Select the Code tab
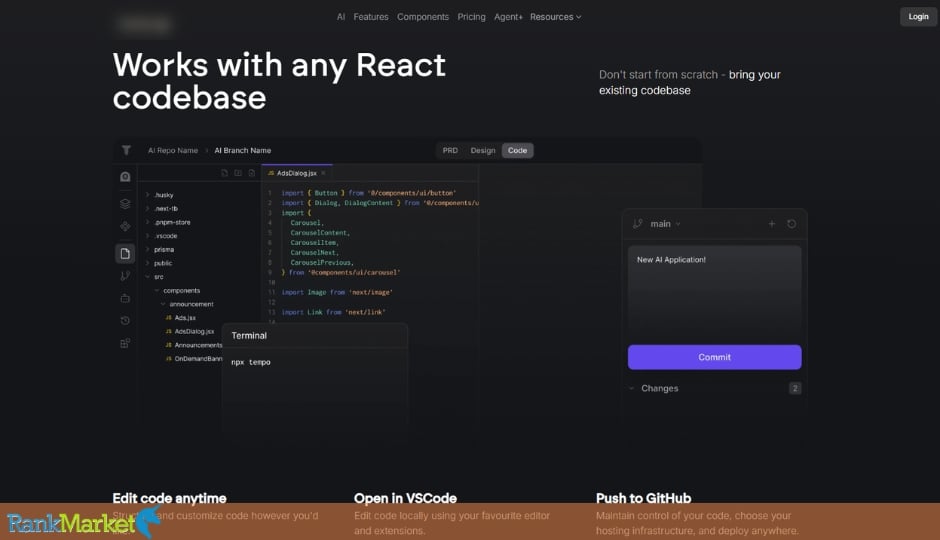Image resolution: width=940 pixels, height=540 pixels. (517, 150)
